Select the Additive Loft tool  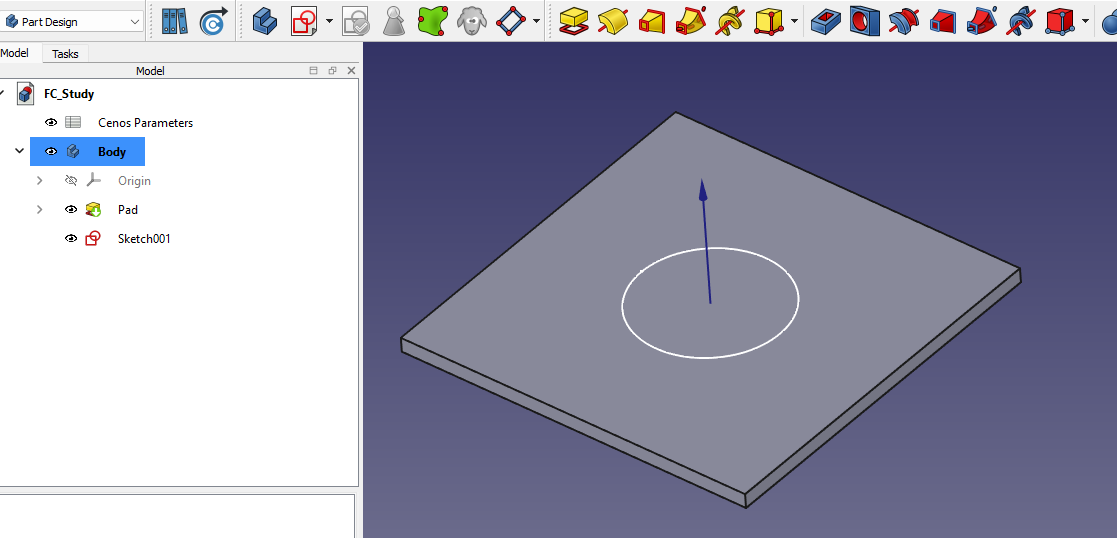point(651,22)
